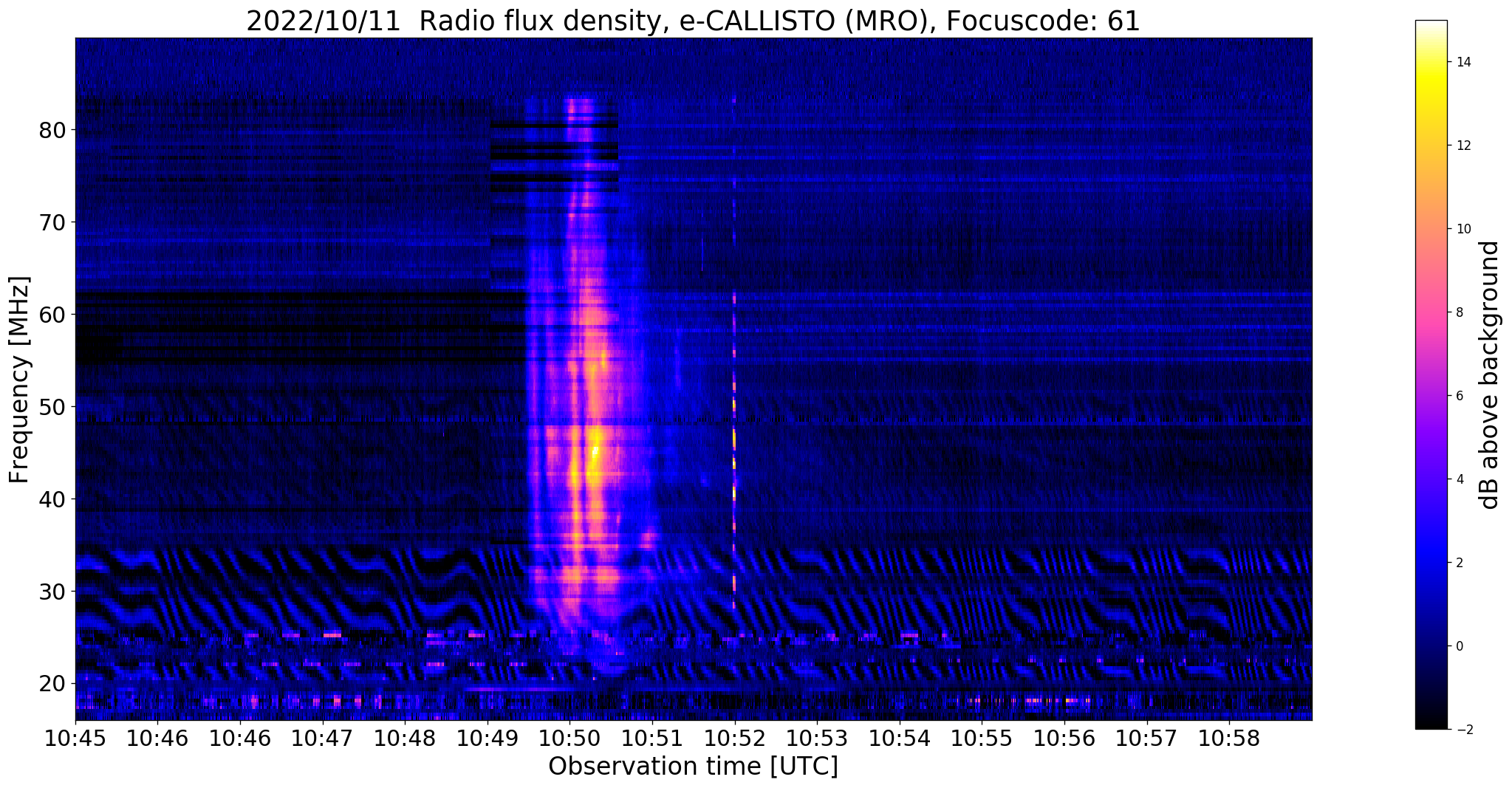Click the 14 dB colorbar tick label
Image resolution: width=1512 pixels, height=788 pixels.
[x=1463, y=62]
